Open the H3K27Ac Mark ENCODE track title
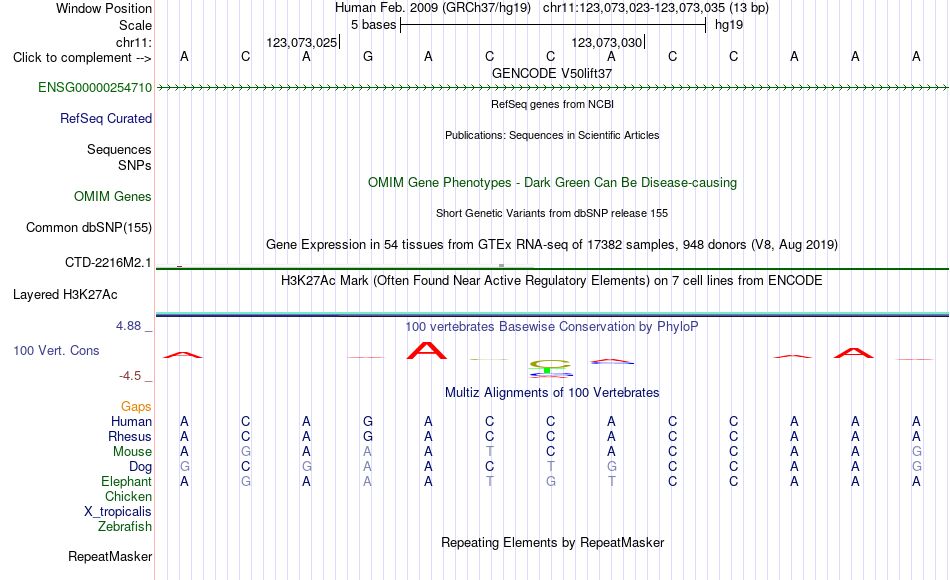 click(552, 281)
